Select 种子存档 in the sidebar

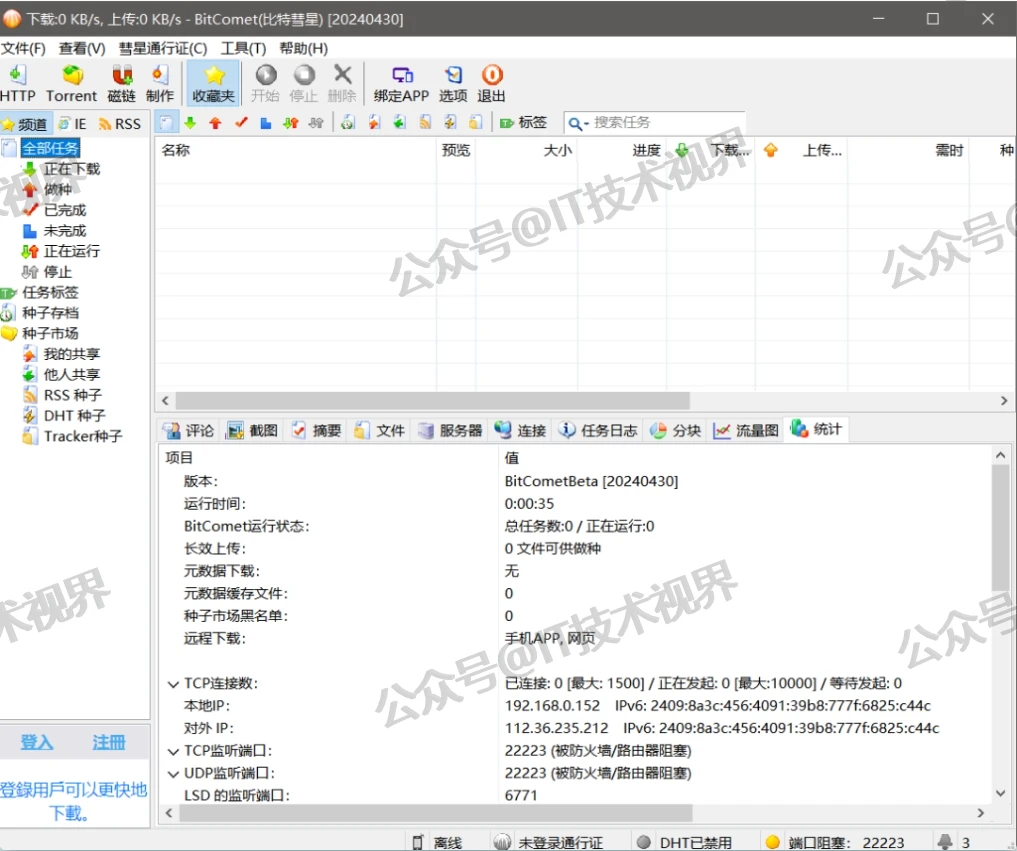50,313
